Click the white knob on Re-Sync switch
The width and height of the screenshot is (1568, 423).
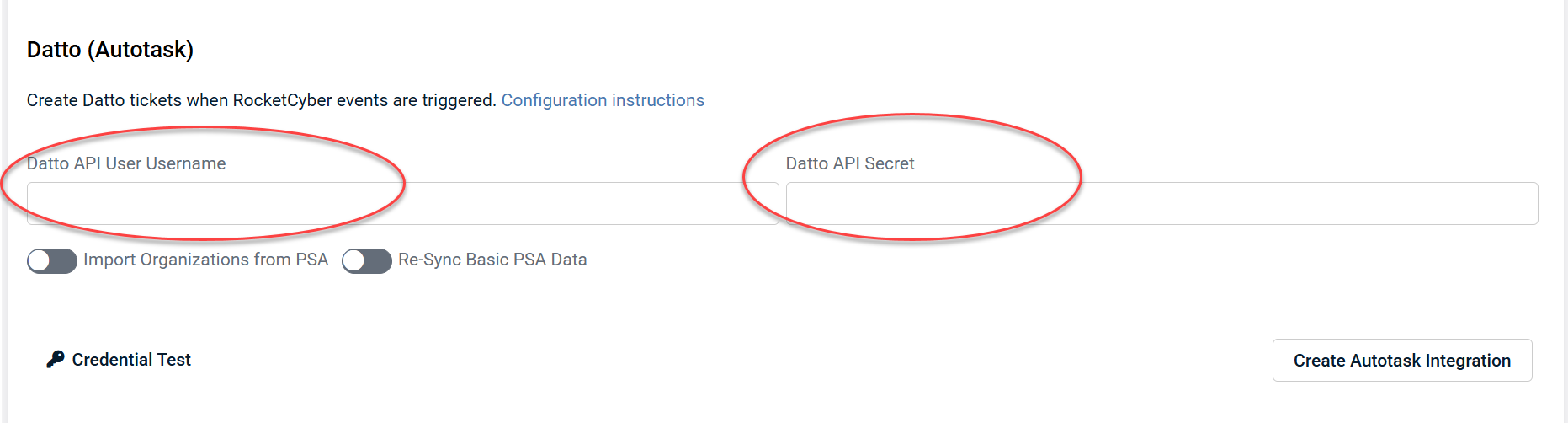[x=354, y=261]
